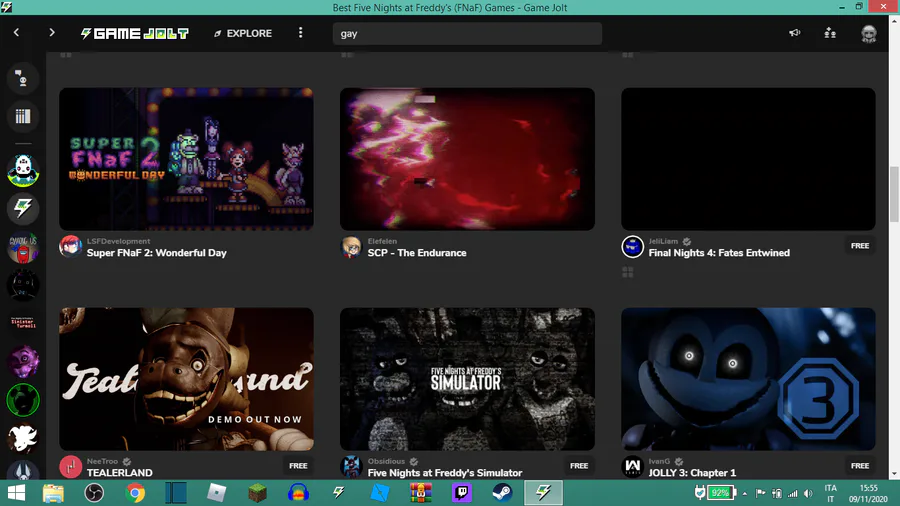The width and height of the screenshot is (900, 506).
Task: Open the panda community in the sidebar
Action: pyautogui.click(x=23, y=170)
